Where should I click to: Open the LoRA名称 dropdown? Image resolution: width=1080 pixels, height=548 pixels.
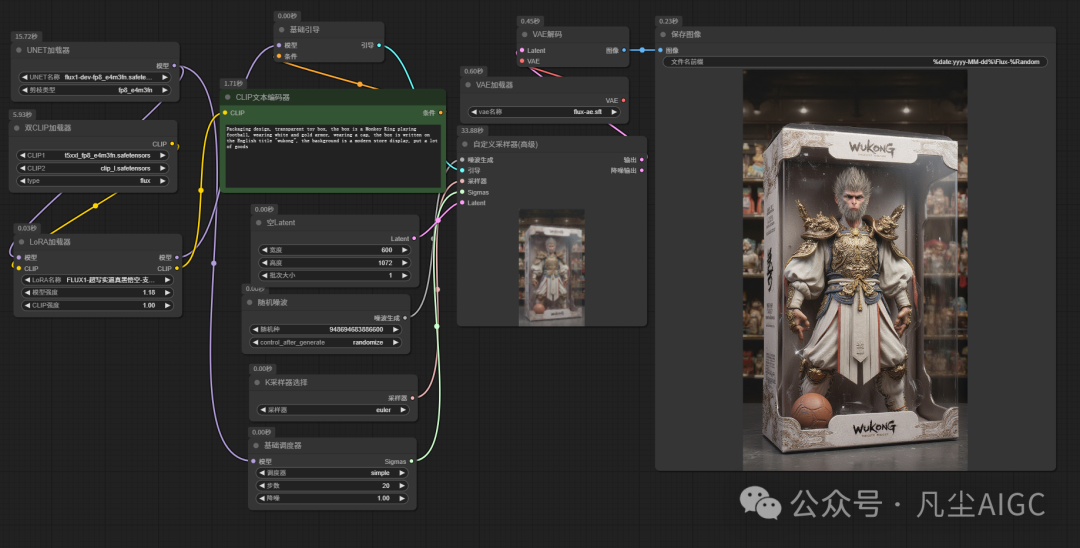97,280
